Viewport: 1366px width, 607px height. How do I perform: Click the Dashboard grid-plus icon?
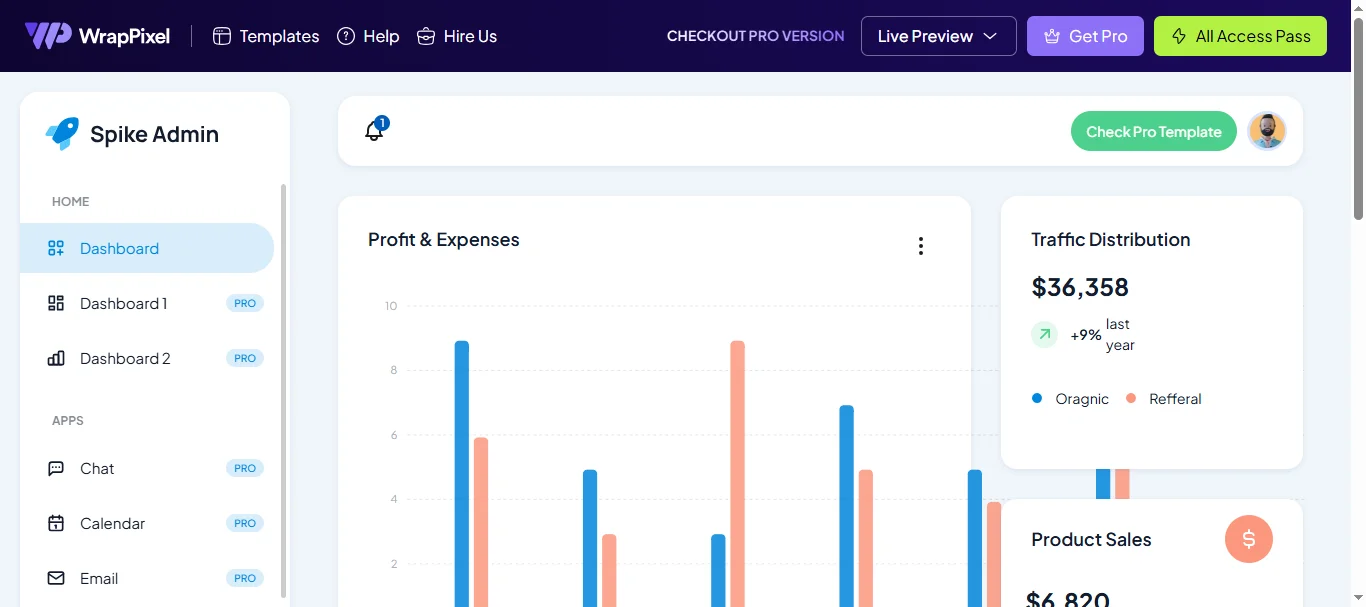click(56, 248)
